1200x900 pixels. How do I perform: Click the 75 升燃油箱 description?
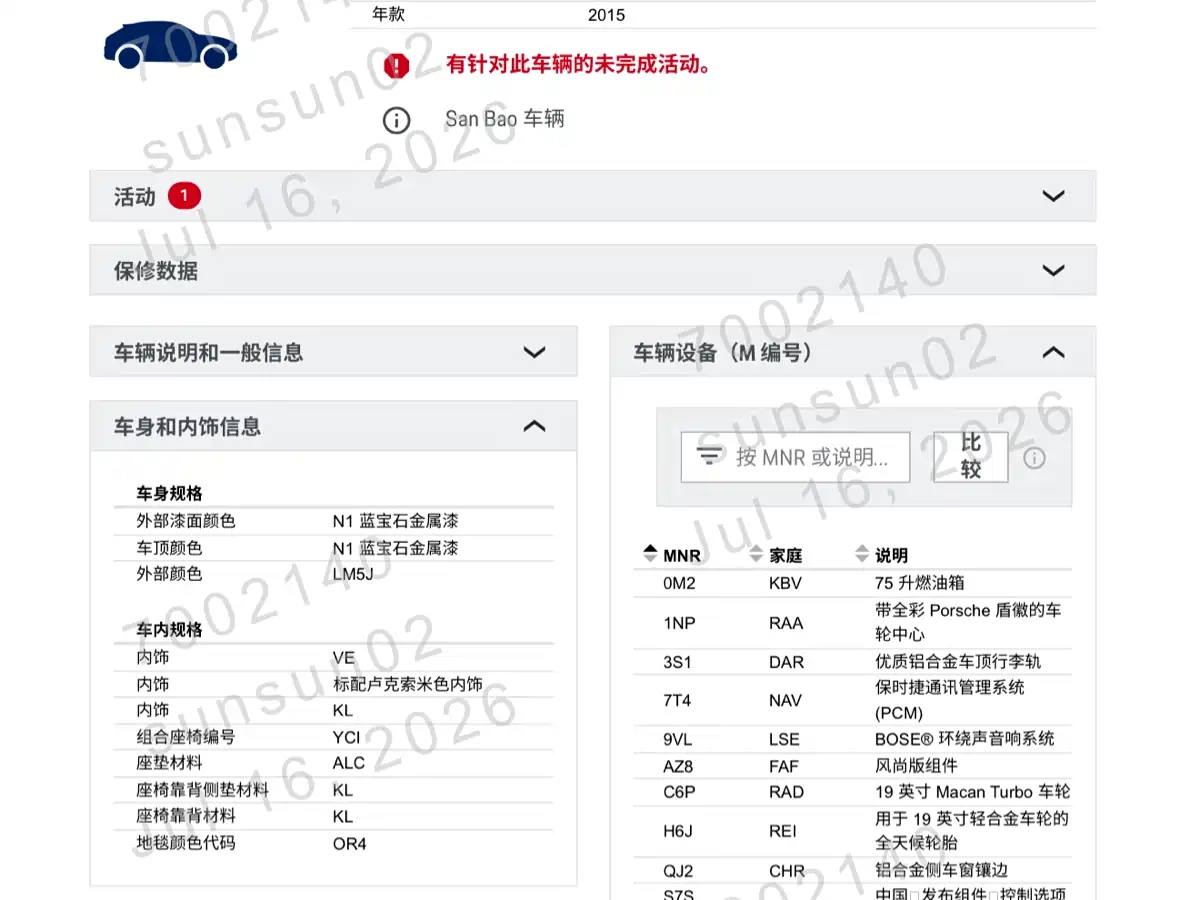pos(919,583)
